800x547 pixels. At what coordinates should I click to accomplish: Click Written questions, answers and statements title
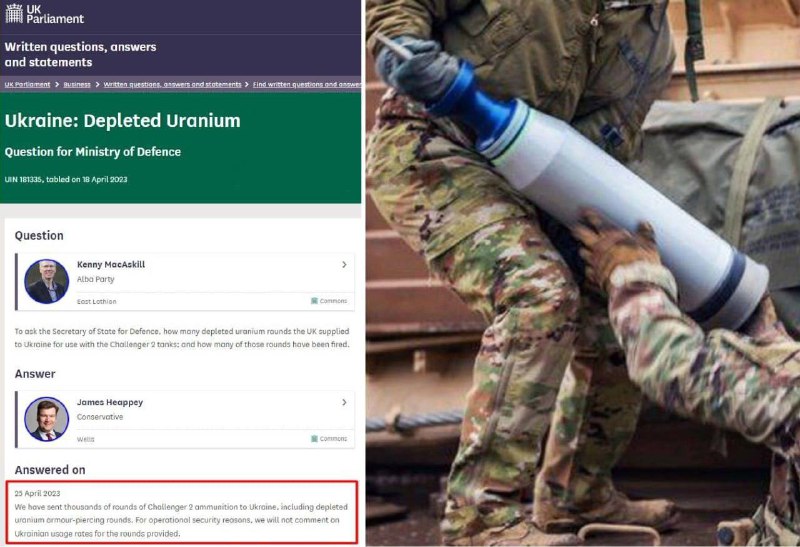click(x=81, y=55)
